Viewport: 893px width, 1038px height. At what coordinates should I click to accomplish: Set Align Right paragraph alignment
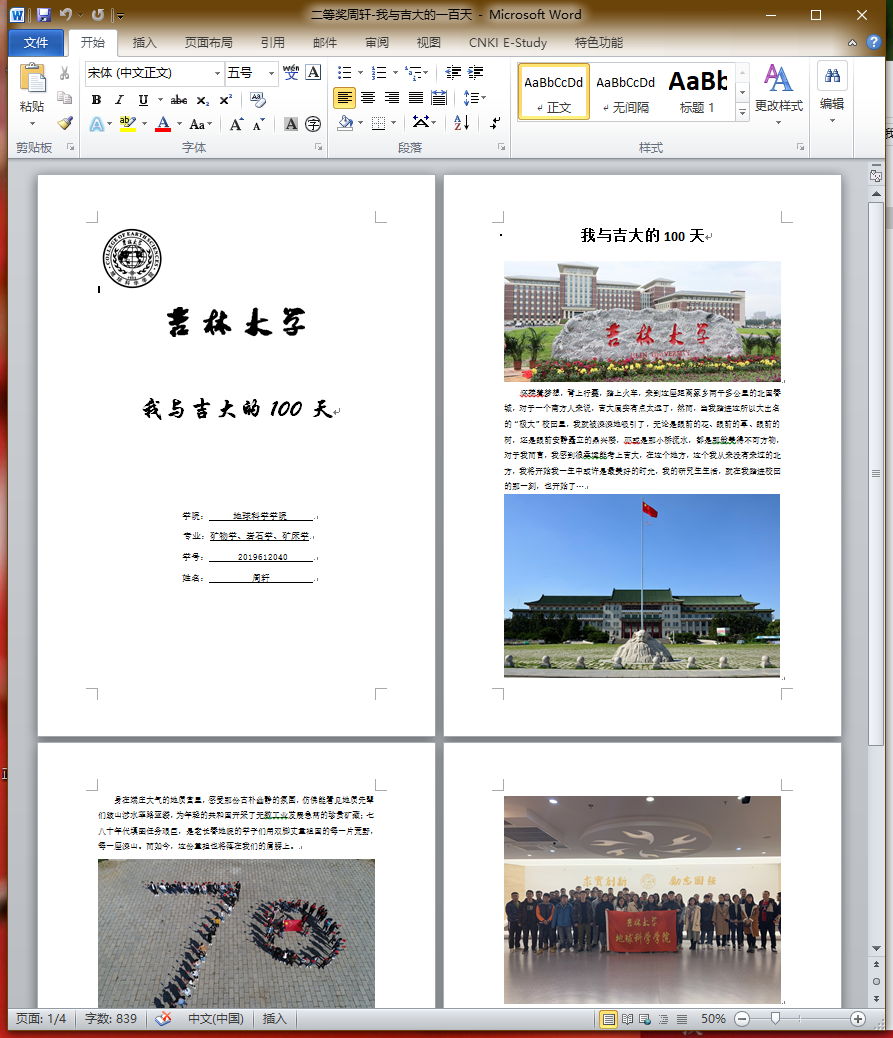pos(392,98)
